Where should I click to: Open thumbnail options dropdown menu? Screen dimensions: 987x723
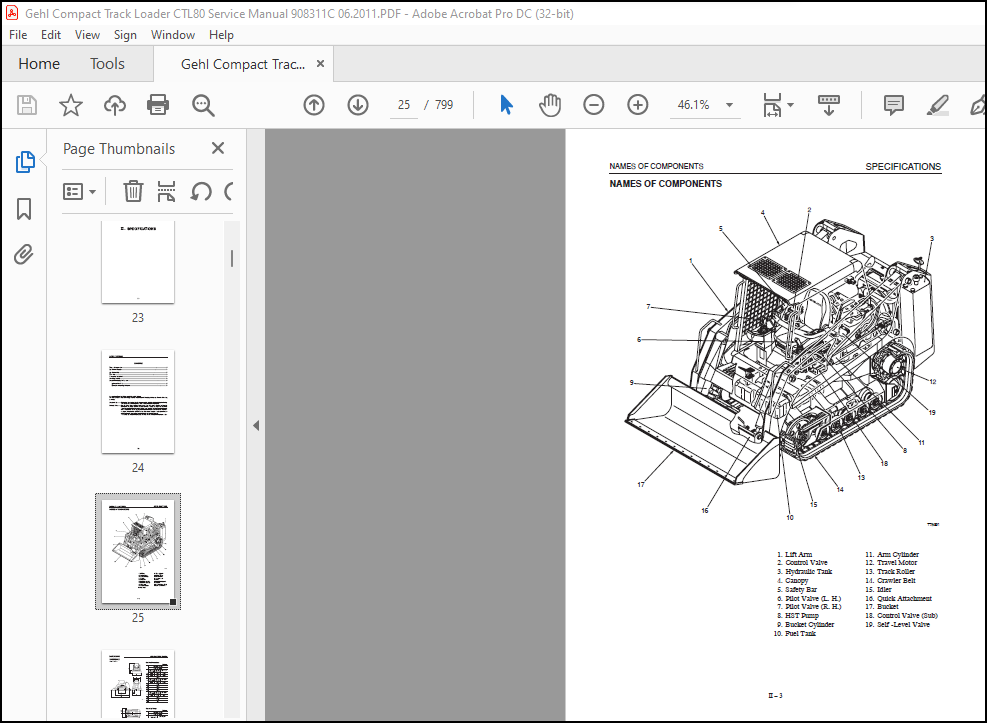click(x=79, y=191)
